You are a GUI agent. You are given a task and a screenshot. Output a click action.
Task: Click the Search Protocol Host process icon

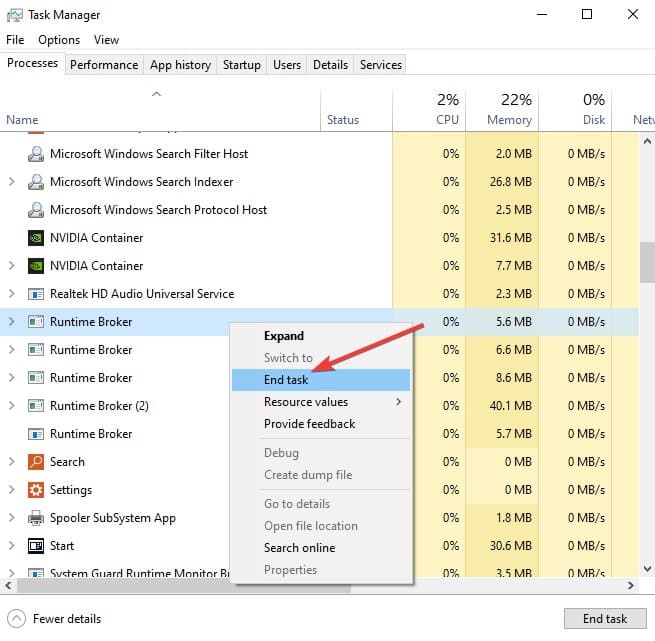coord(36,210)
